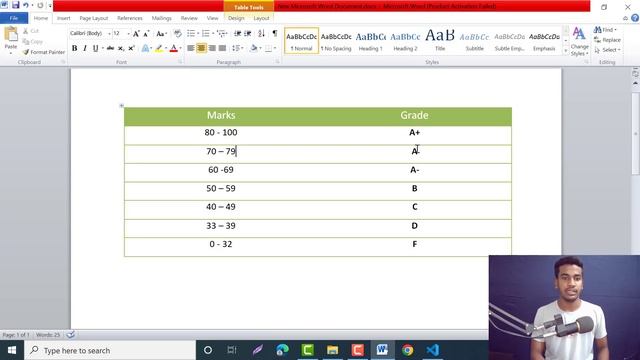Open Chrome from the taskbar
Screen dimensions: 640x360
407,350
